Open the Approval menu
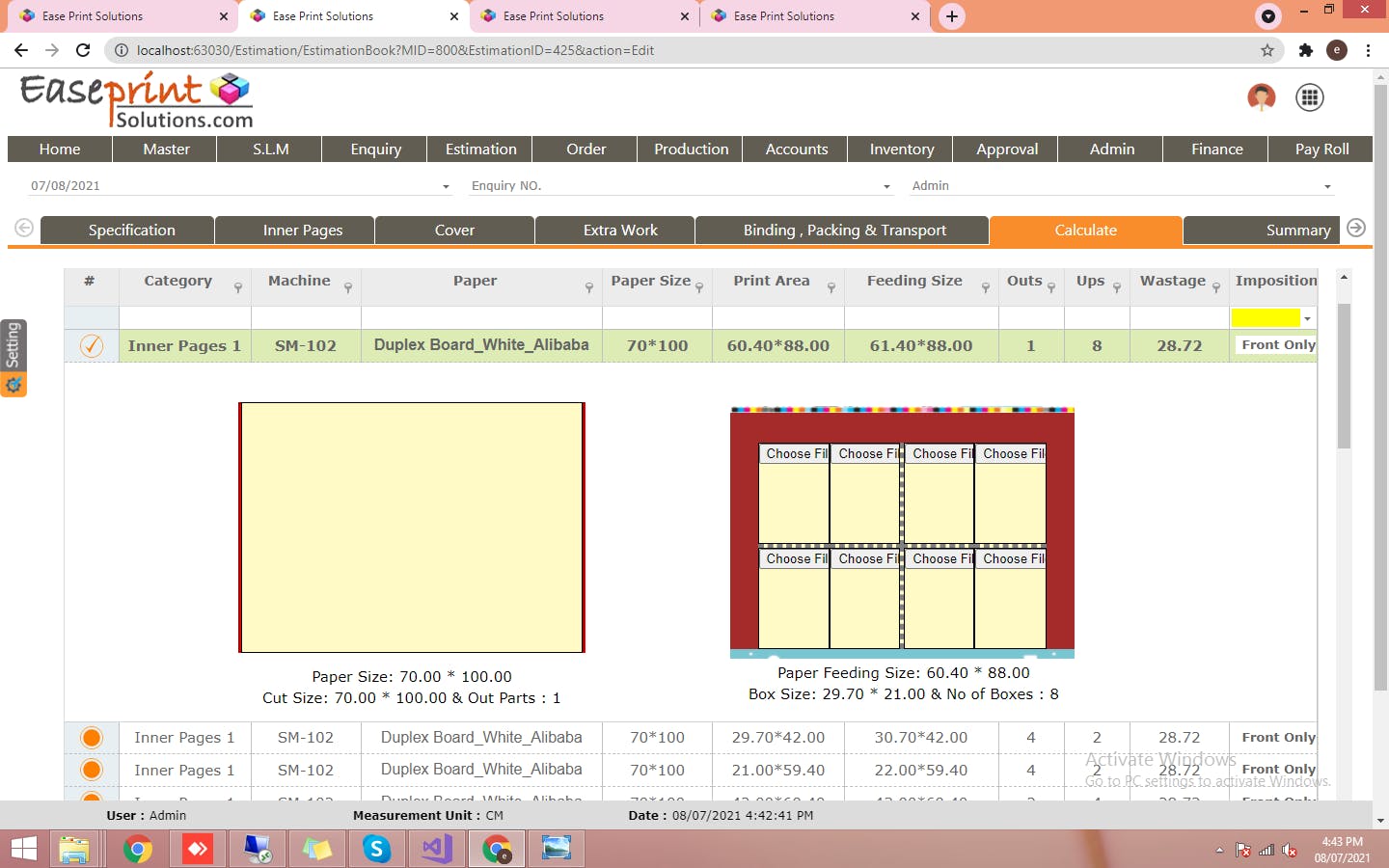This screenshot has height=868, width=1389. [x=1007, y=149]
